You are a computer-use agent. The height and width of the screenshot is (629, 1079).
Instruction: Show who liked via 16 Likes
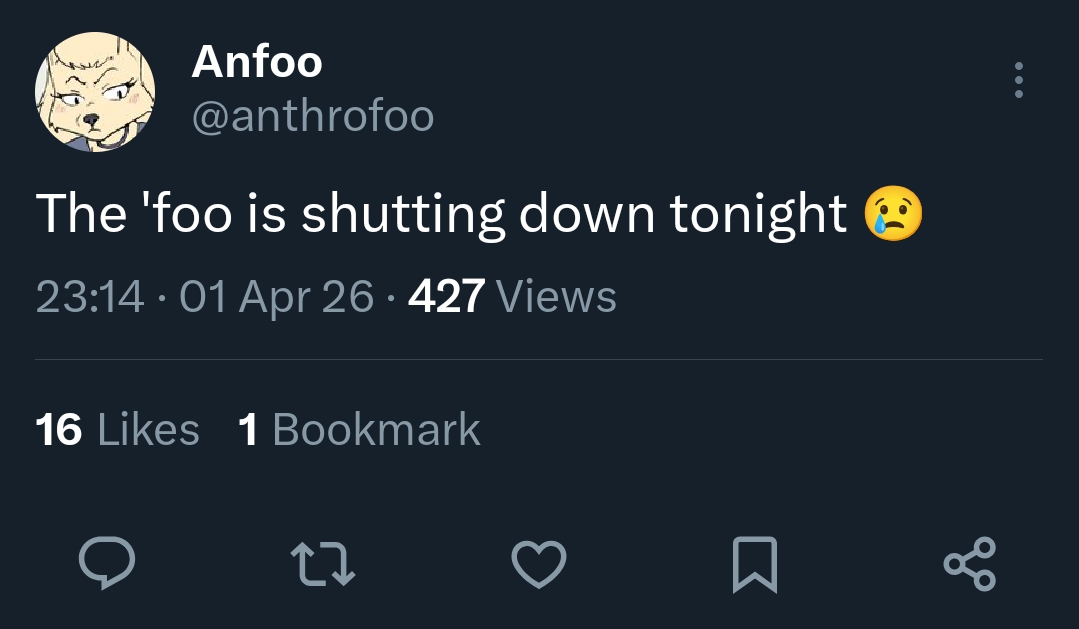pyautogui.click(x=117, y=430)
